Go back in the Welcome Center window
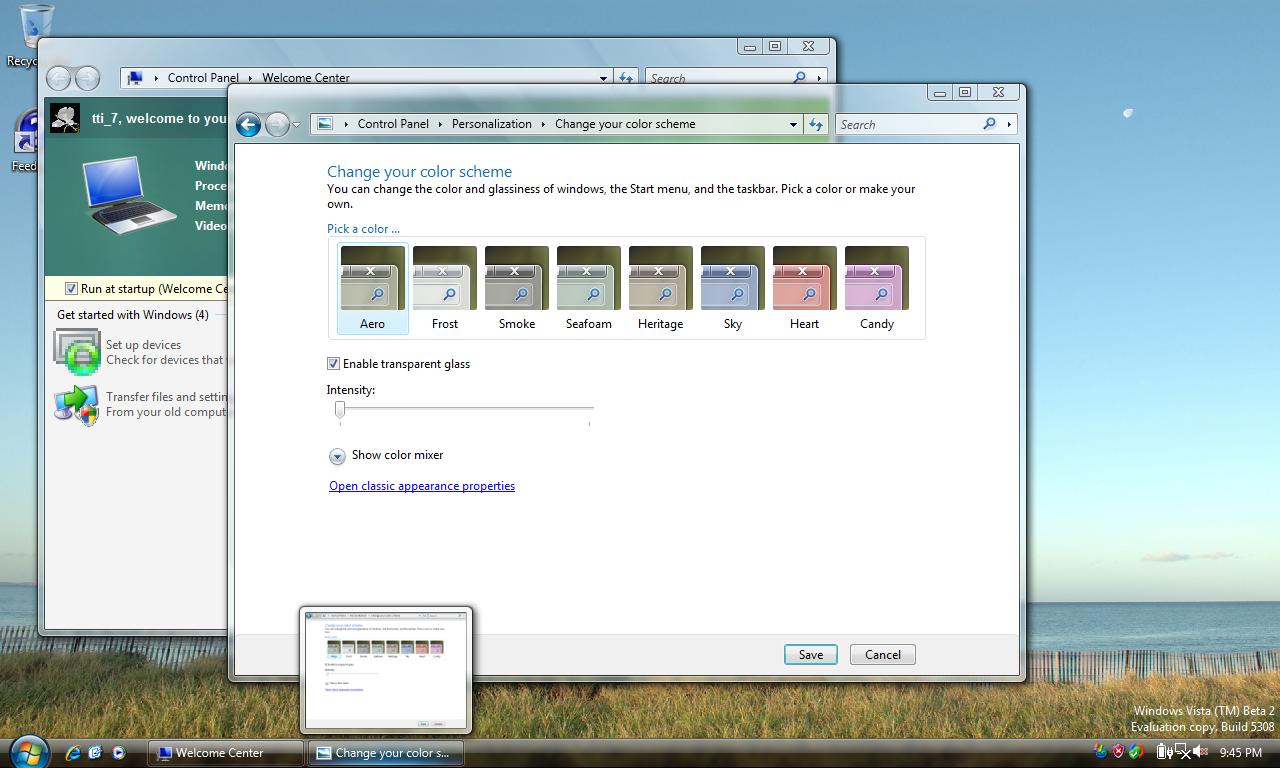 pyautogui.click(x=58, y=78)
